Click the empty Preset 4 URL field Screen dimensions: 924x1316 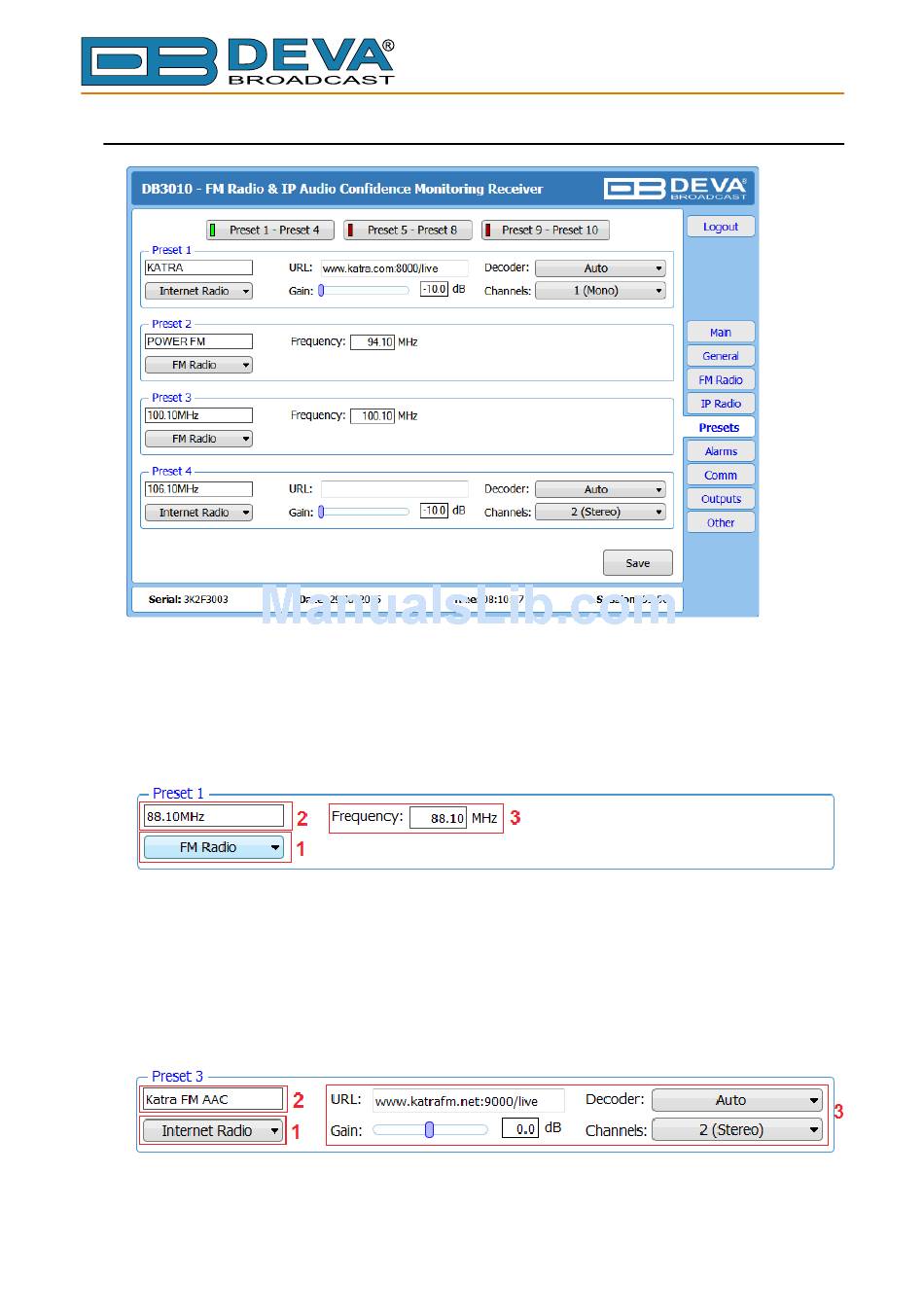pyautogui.click(x=394, y=489)
